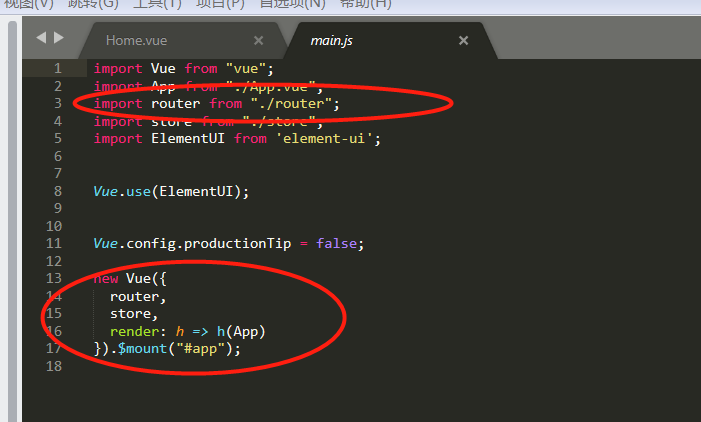This screenshot has width=701, height=422.
Task: Click render on line 16
Action: click(134, 331)
